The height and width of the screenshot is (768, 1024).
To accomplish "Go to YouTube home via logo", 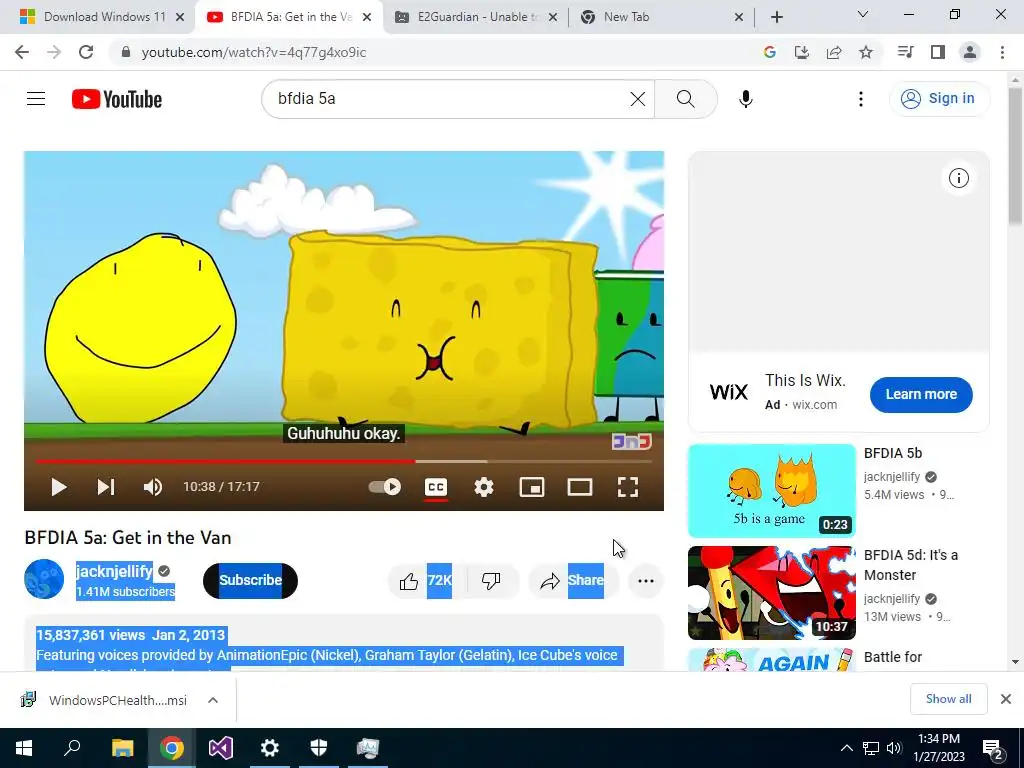I will (x=117, y=99).
